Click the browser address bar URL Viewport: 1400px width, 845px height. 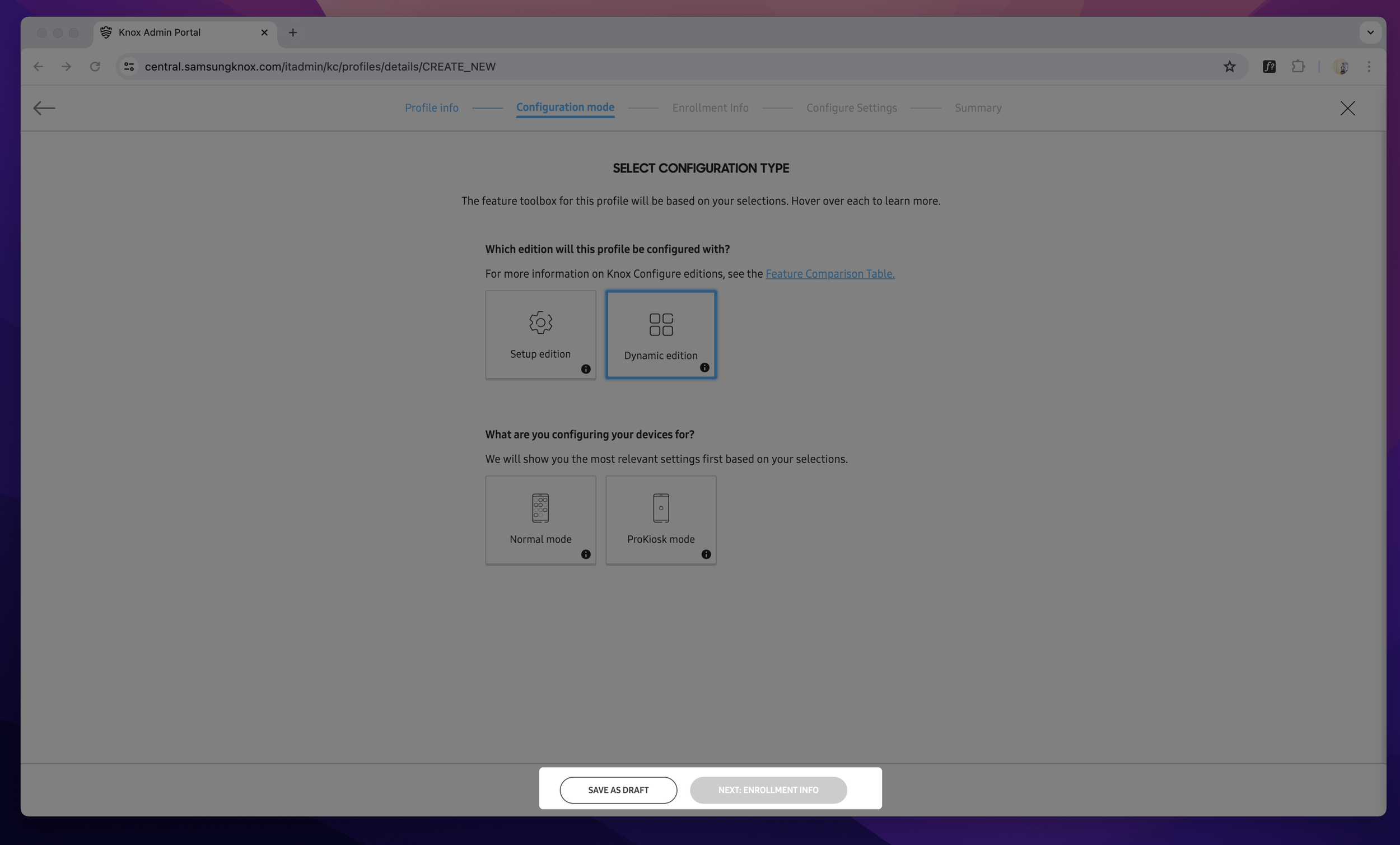pyautogui.click(x=320, y=67)
